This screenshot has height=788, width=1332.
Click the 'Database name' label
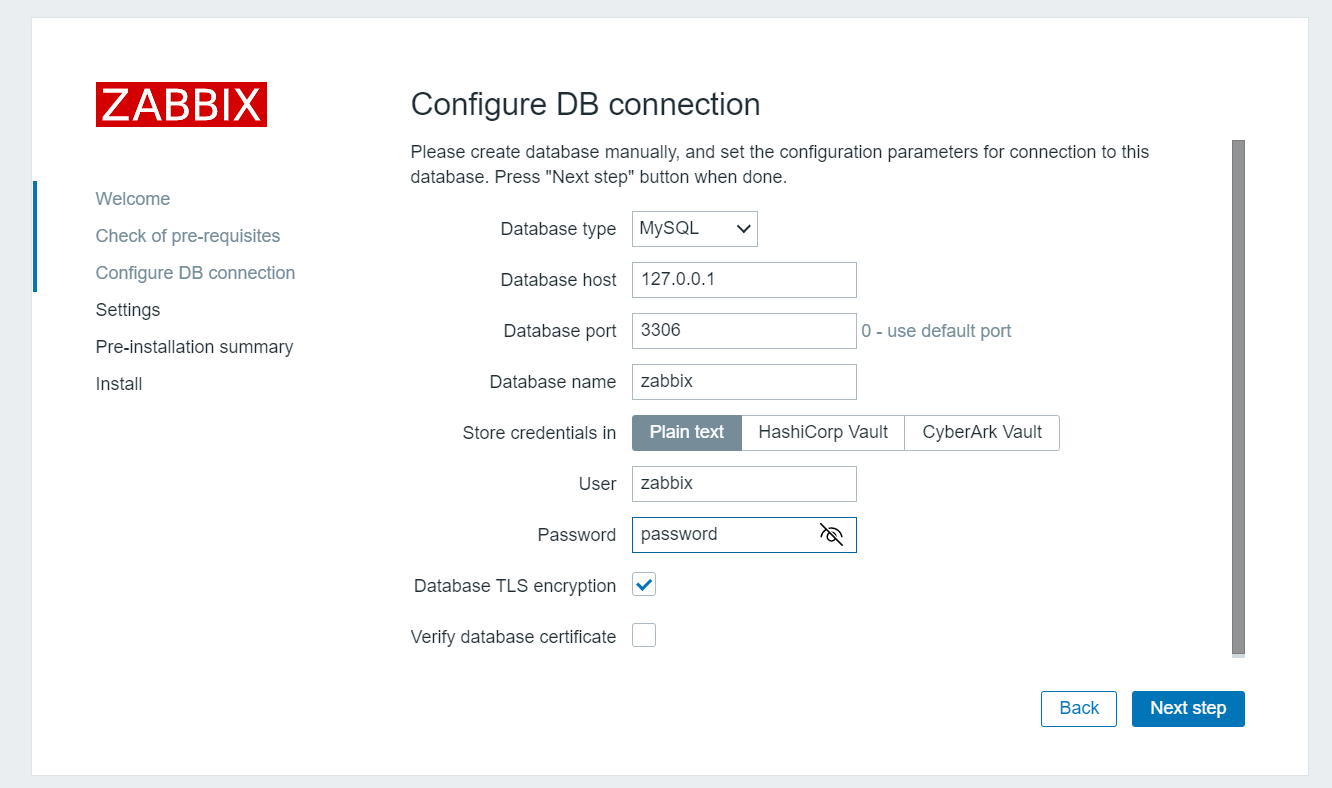point(553,382)
